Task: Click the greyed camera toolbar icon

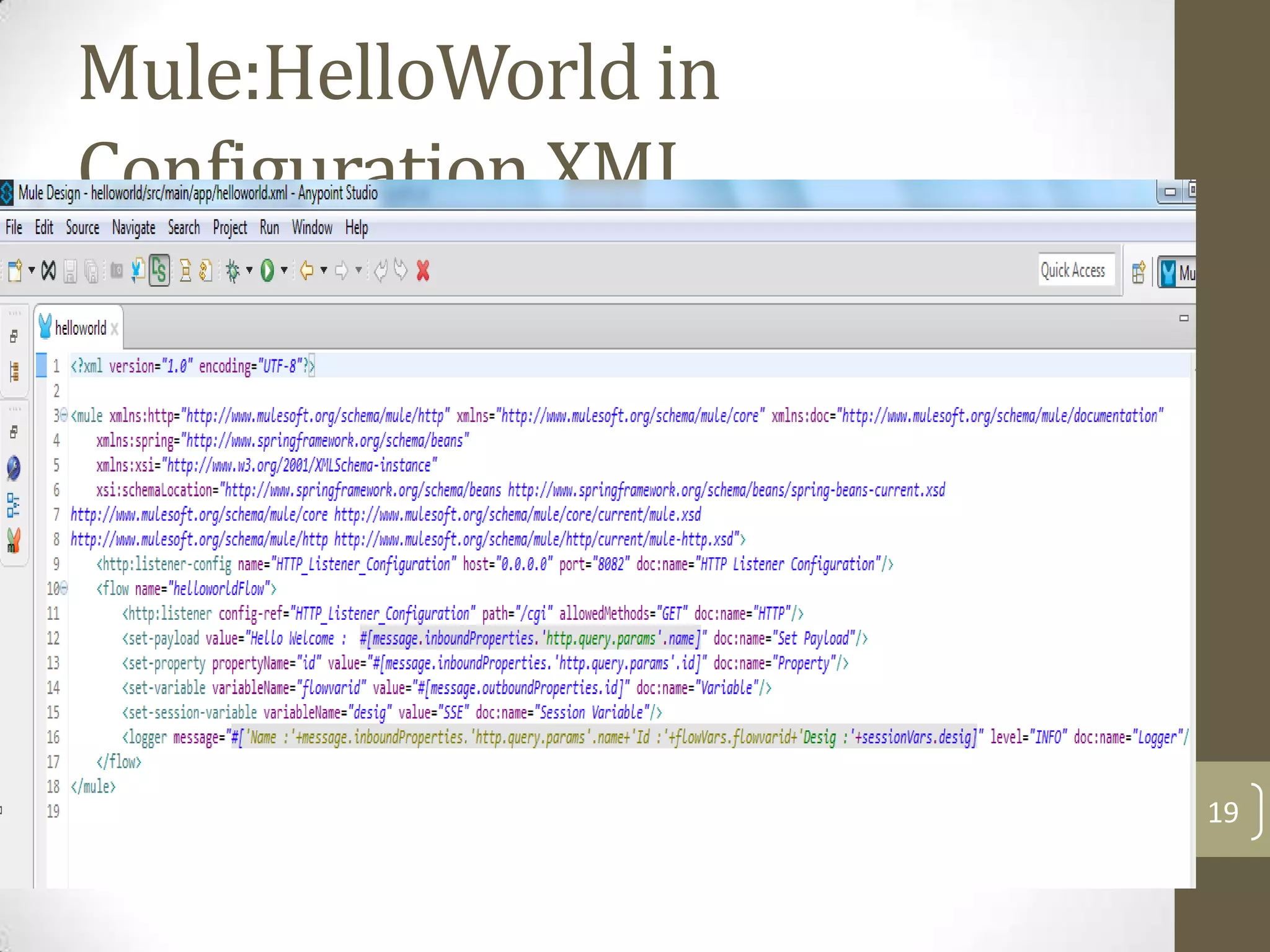Action: 117,270
